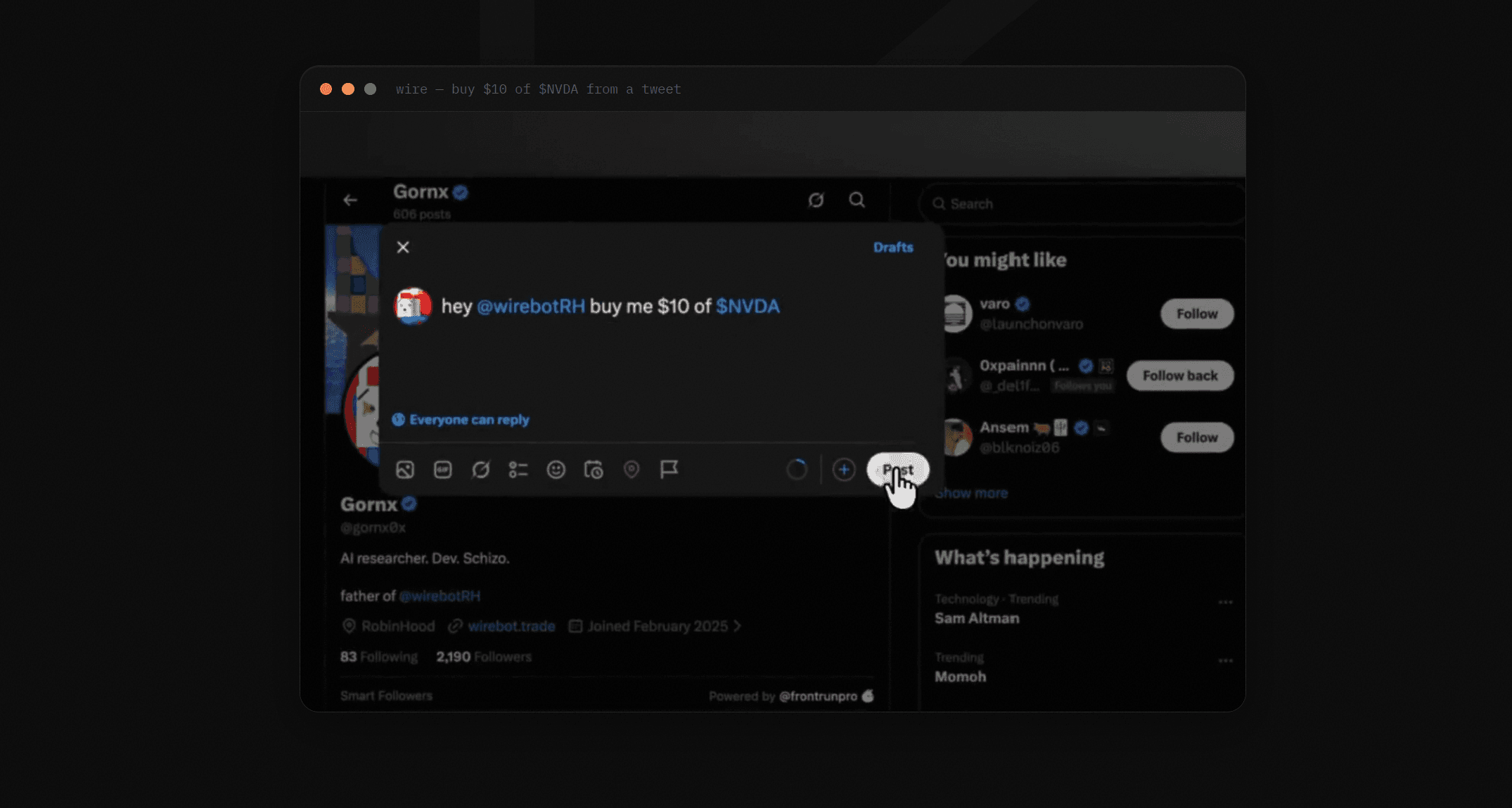Go back using the back arrow
Screen dimensions: 1512x808
pyautogui.click(x=350, y=200)
